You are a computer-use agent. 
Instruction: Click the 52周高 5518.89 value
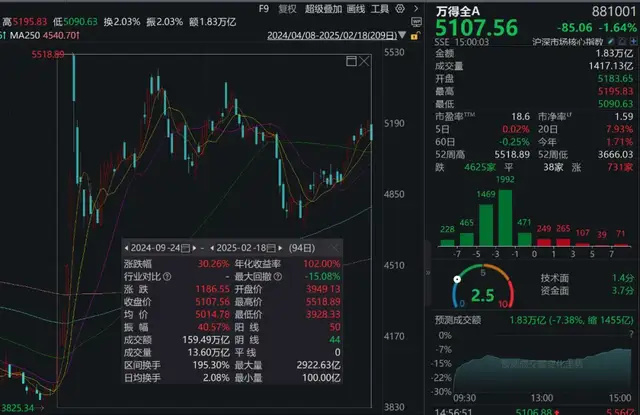click(x=512, y=155)
